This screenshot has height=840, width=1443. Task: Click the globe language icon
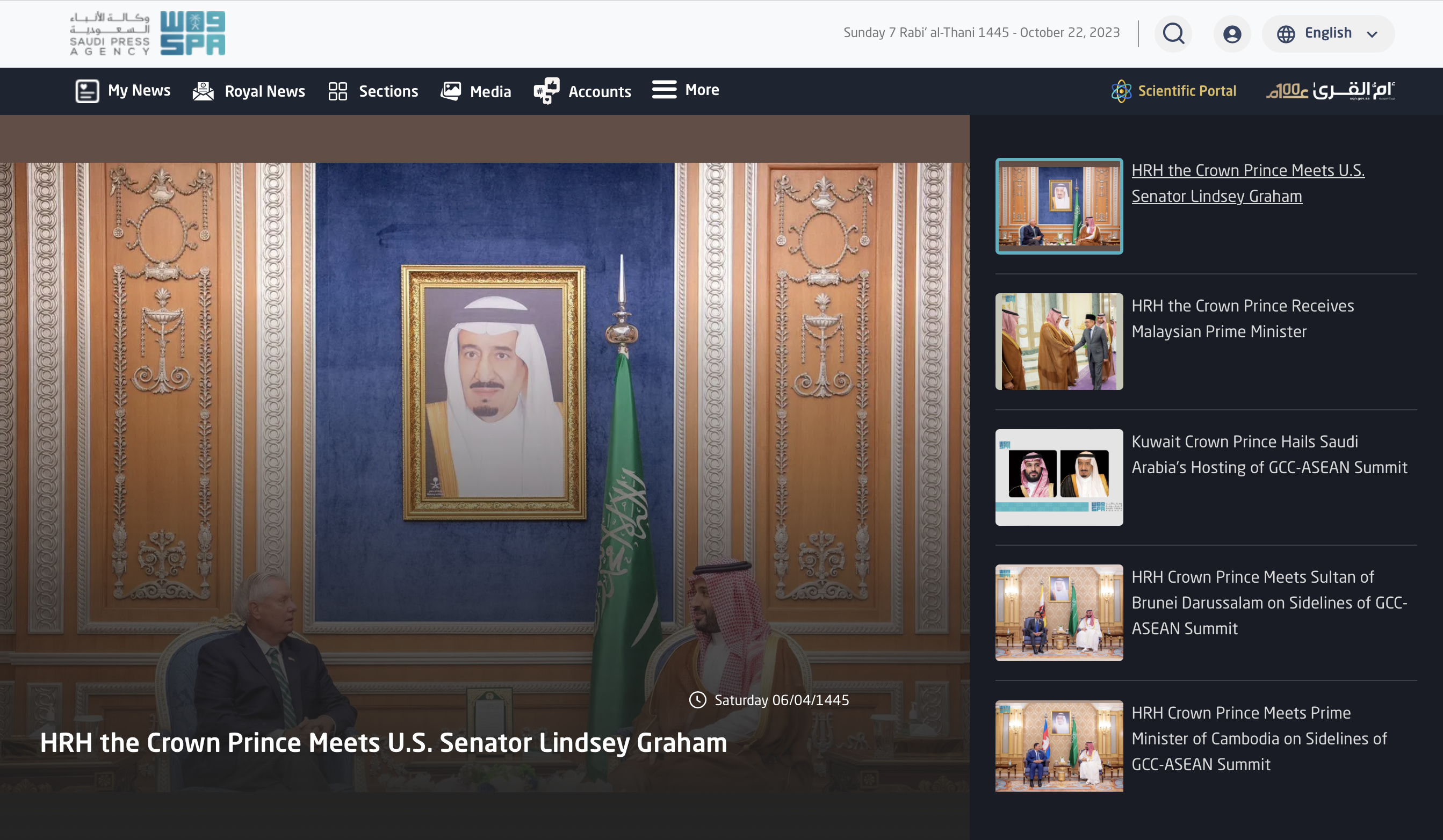1286,34
